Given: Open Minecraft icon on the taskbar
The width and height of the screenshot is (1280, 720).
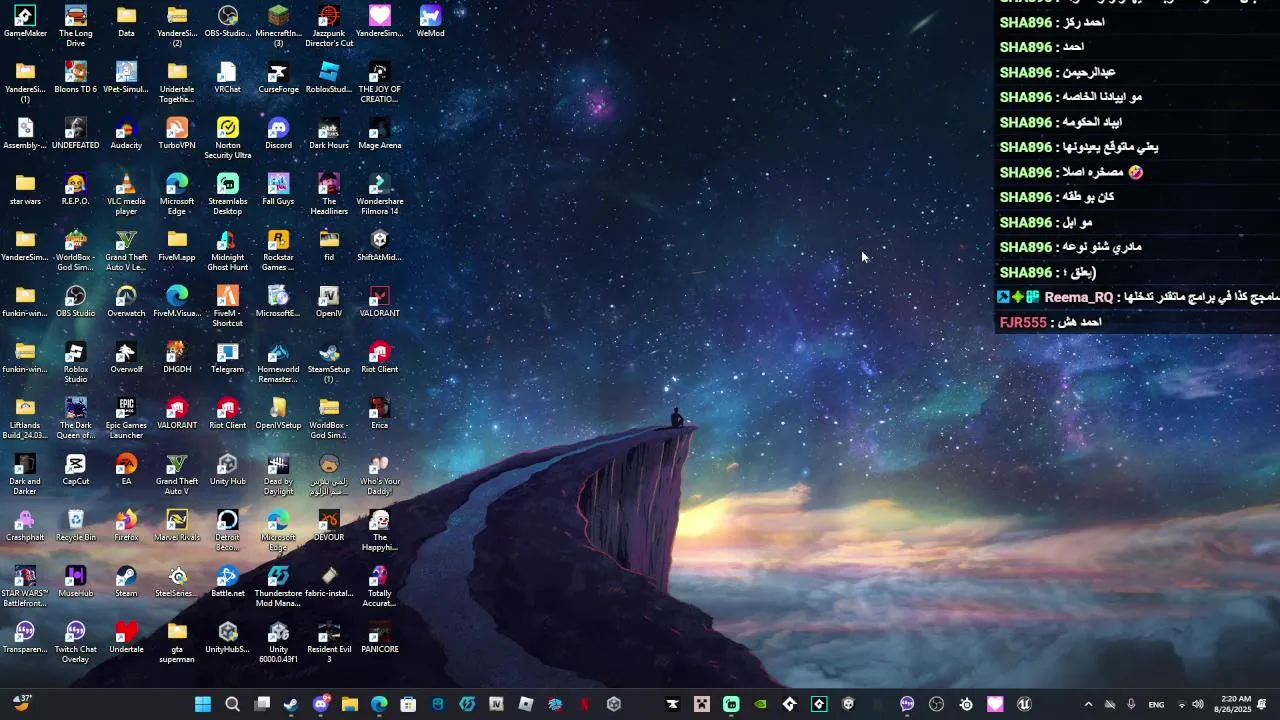Looking at the screenshot, I should pos(702,704).
